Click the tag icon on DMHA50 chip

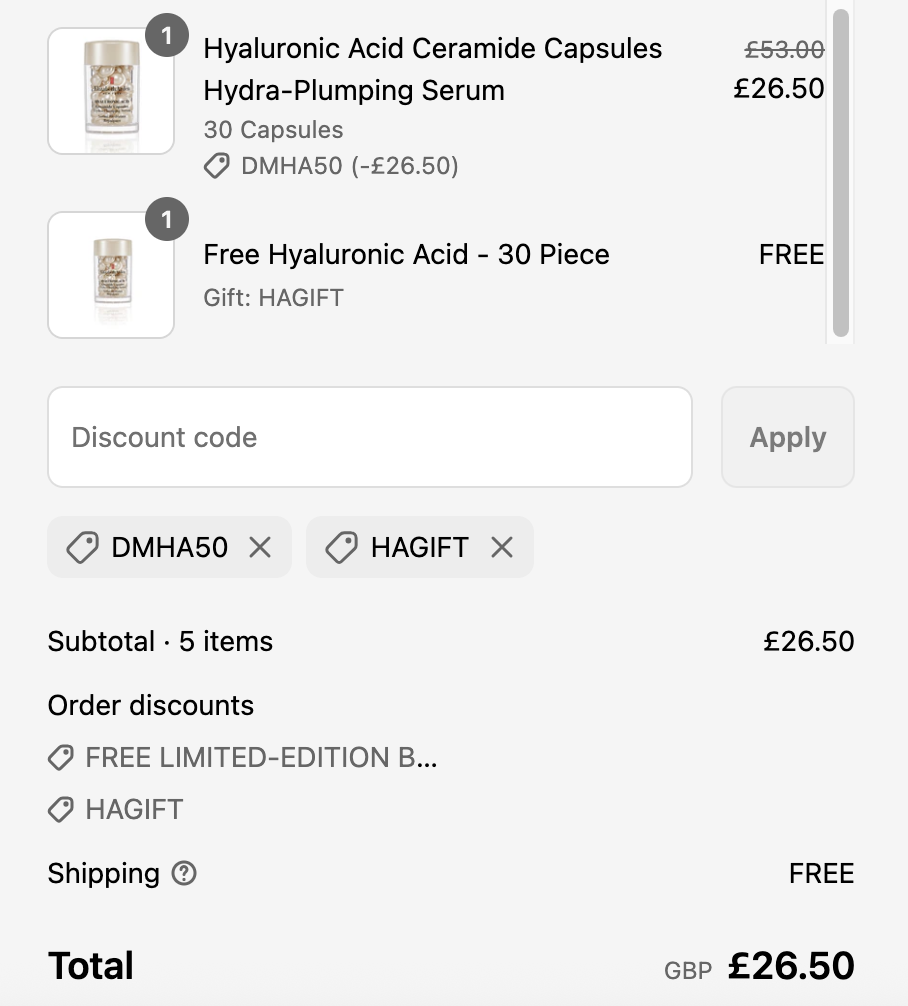tap(82, 547)
